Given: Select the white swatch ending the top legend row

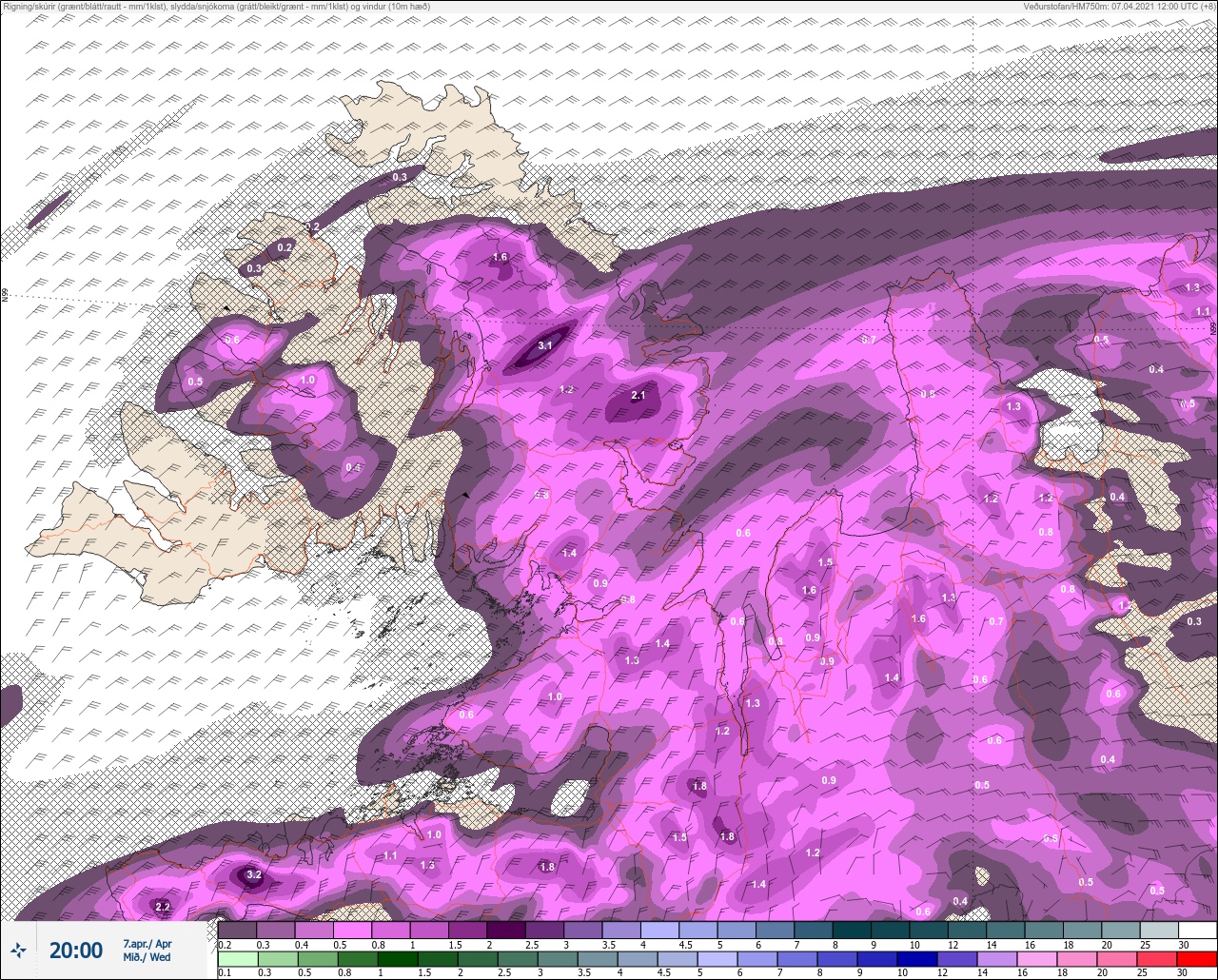Looking at the screenshot, I should (x=1197, y=930).
